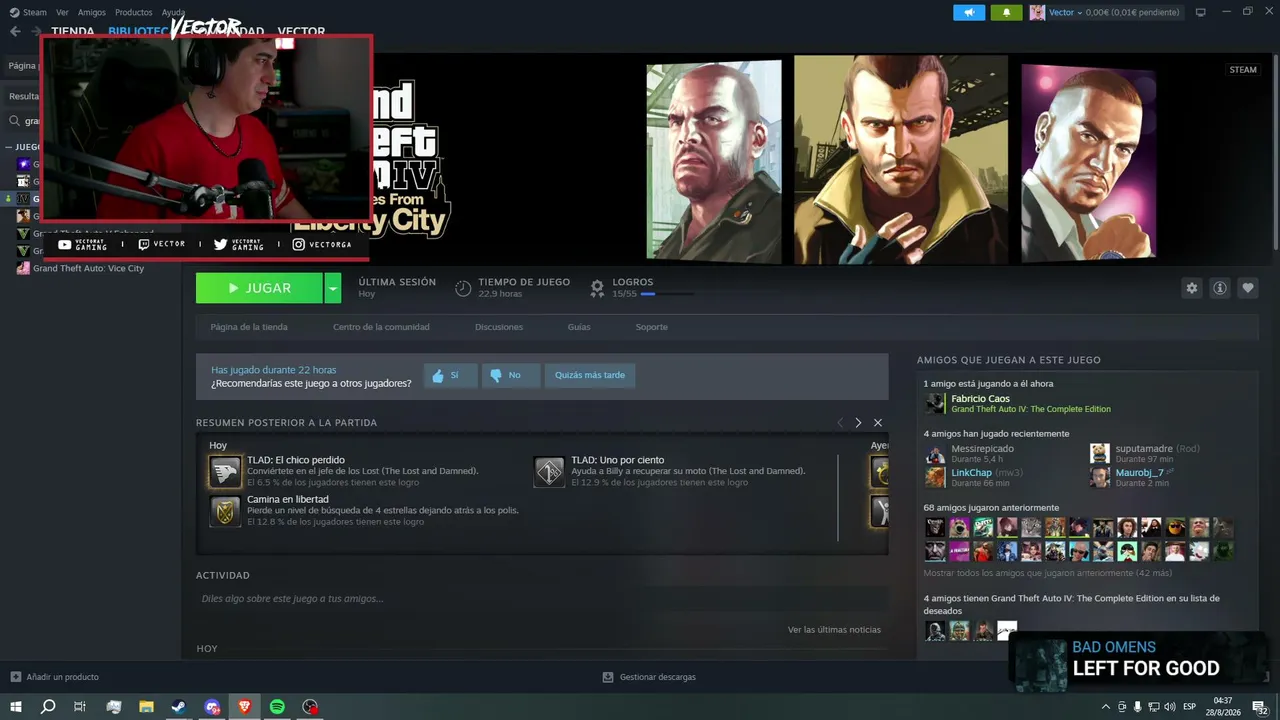Click the STEAM badge on the banner

pos(1243,70)
